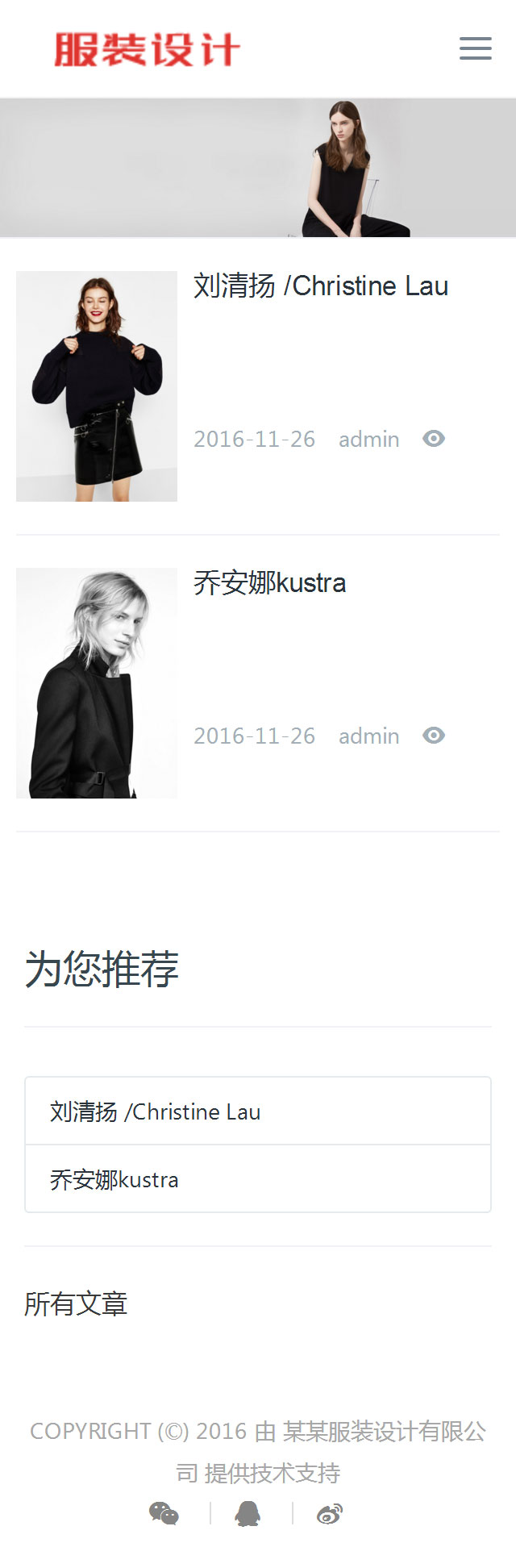The image size is (516, 1568).
Task: Open the Weibo icon in footer
Action: (x=330, y=1514)
